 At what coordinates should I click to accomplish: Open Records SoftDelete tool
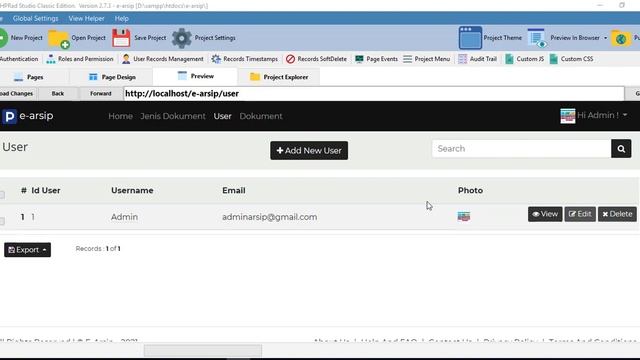(316, 59)
